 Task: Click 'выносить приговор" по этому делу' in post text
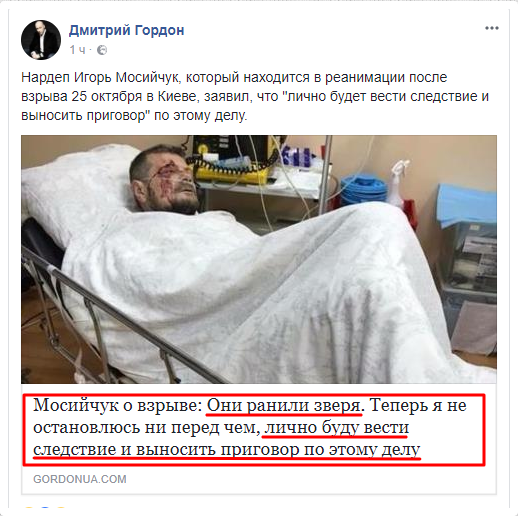[134, 116]
